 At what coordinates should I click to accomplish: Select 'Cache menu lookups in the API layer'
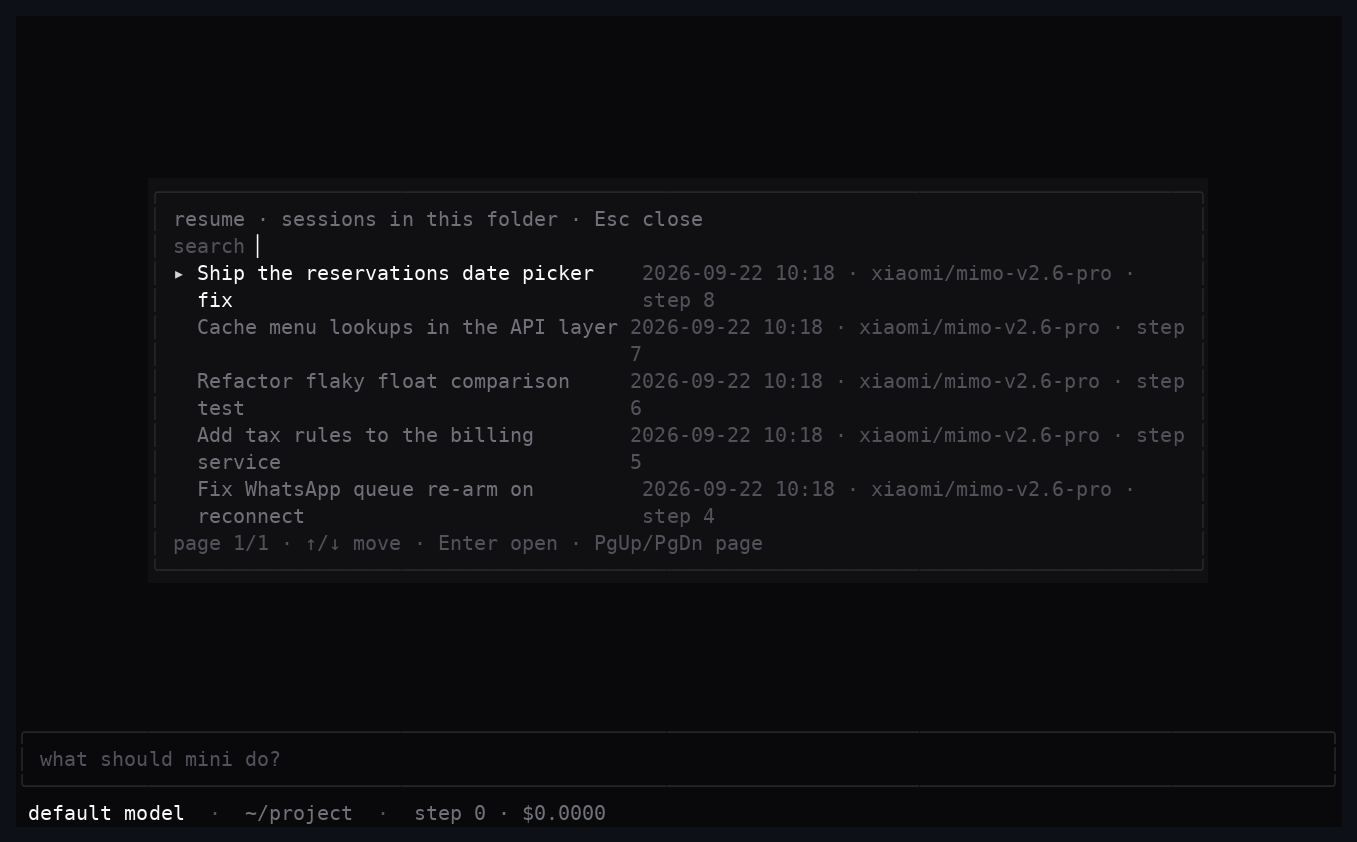(x=678, y=341)
